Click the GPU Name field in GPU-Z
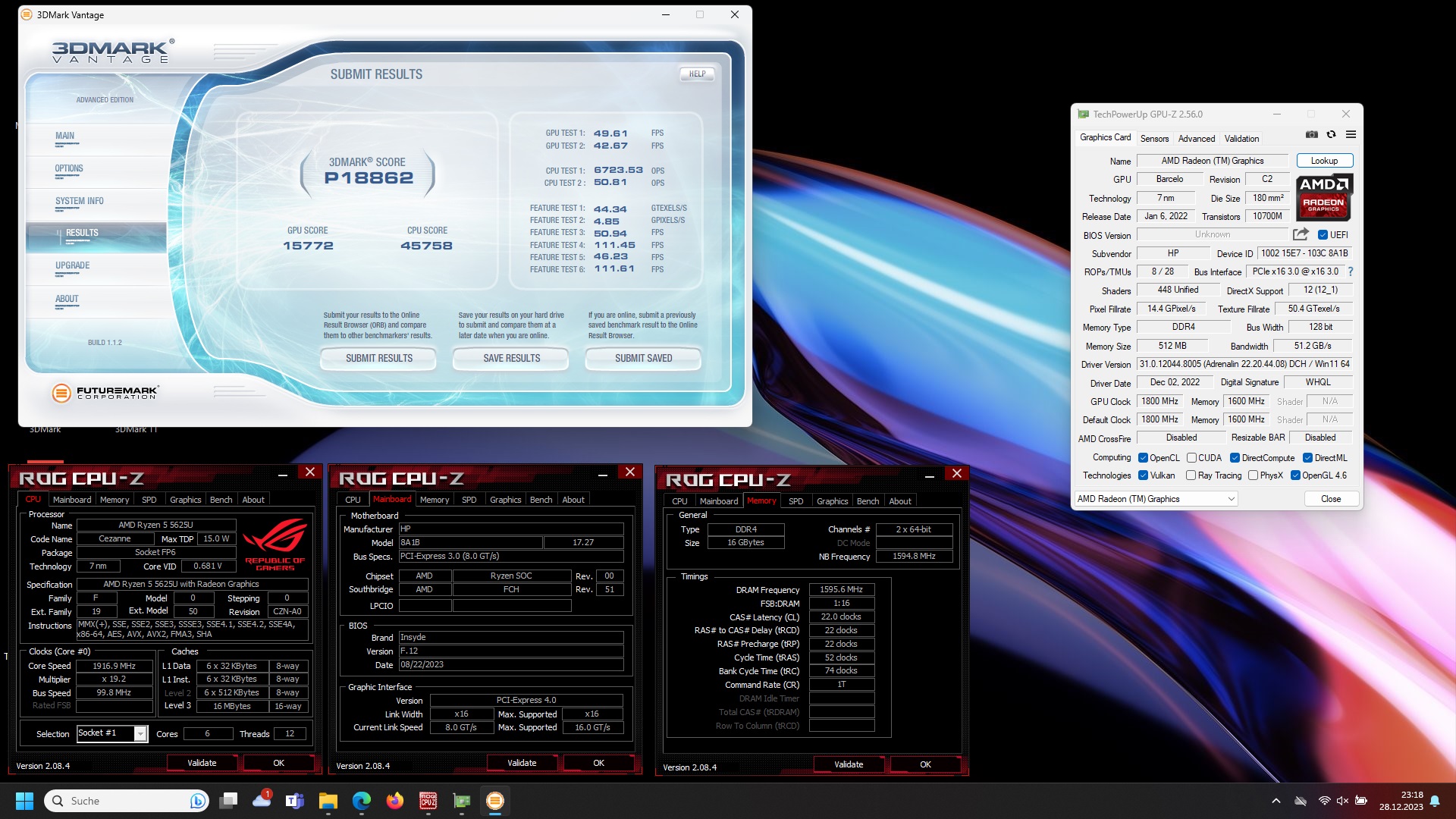This screenshot has width=1456, height=819. click(x=1212, y=161)
